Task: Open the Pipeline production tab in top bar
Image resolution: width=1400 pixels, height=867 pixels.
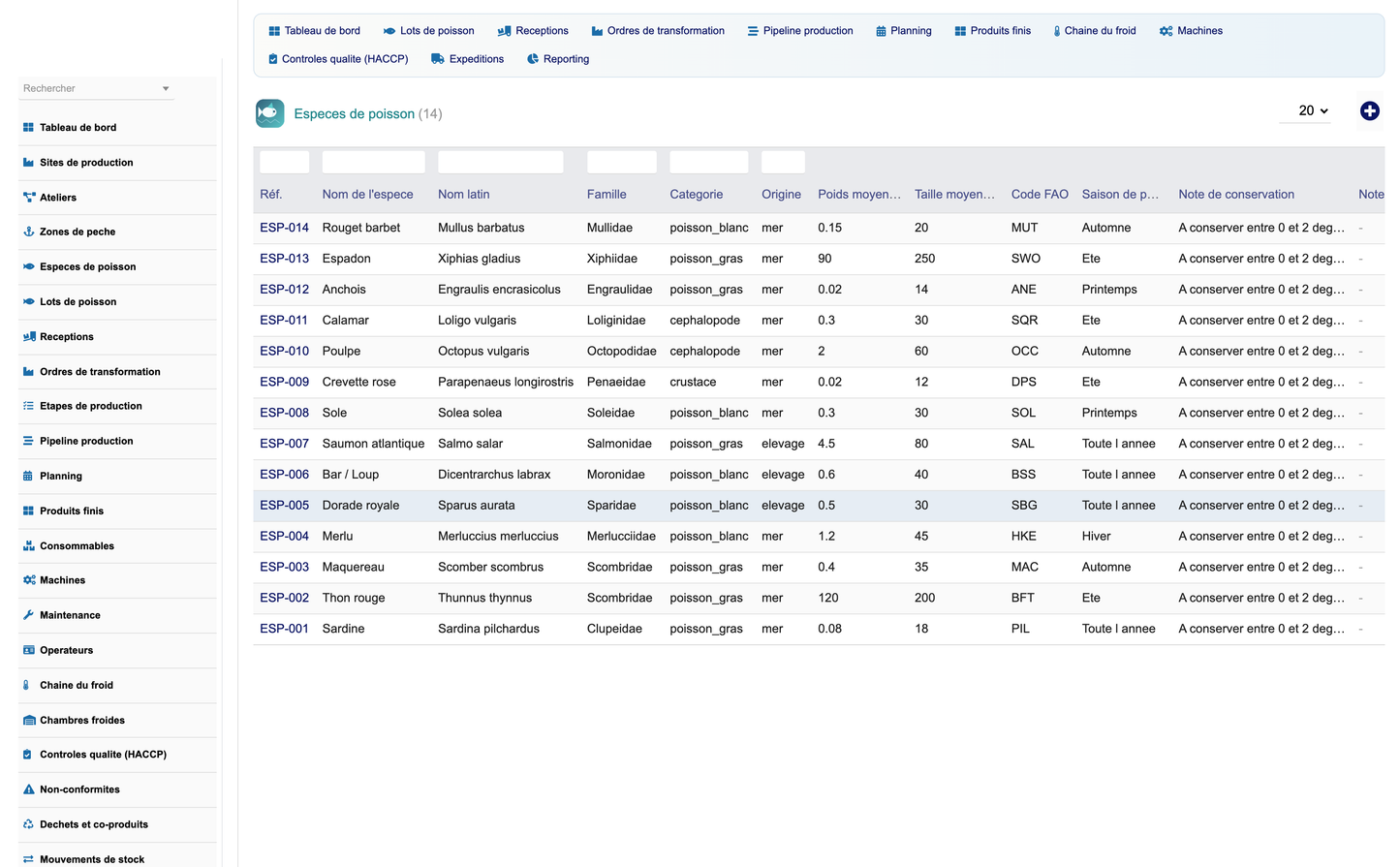Action: point(800,31)
